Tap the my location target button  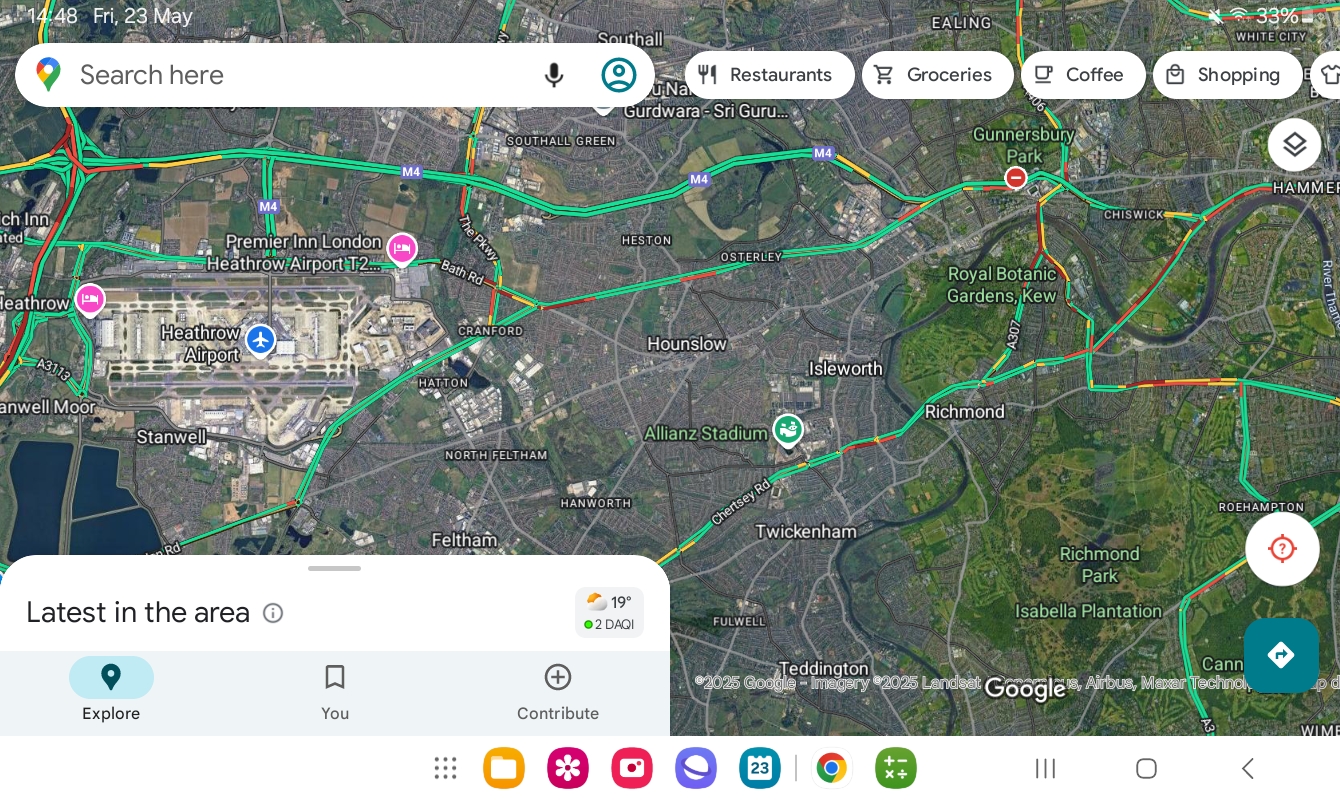[1282, 549]
